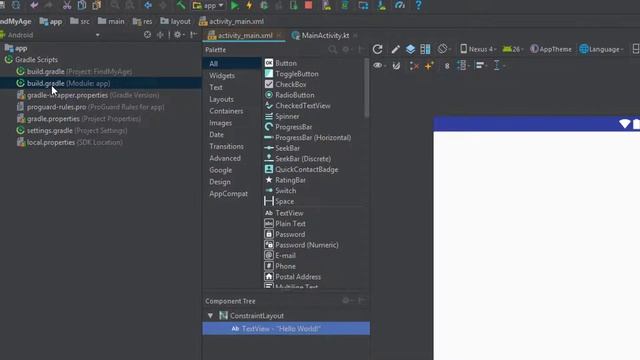Click the Copy icon in the main toolbar
640x360 pixels.
[x=82, y=5]
